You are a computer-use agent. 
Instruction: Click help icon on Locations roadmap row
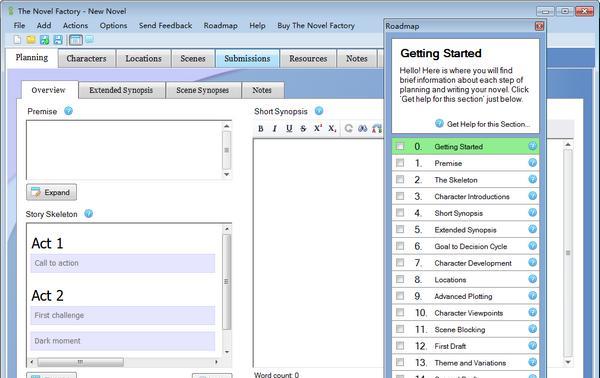tap(532, 279)
